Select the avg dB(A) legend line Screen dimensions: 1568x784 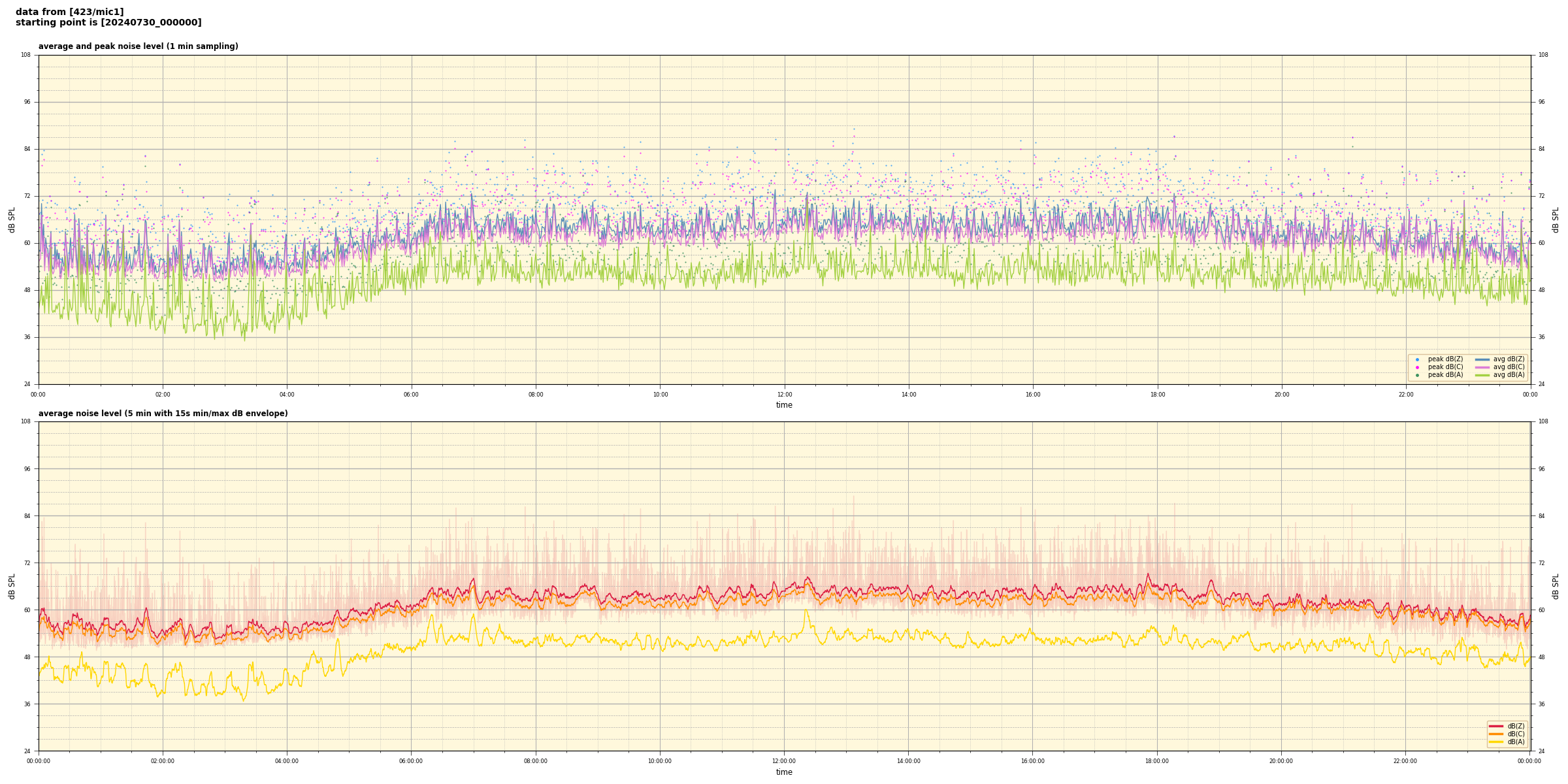point(1482,375)
